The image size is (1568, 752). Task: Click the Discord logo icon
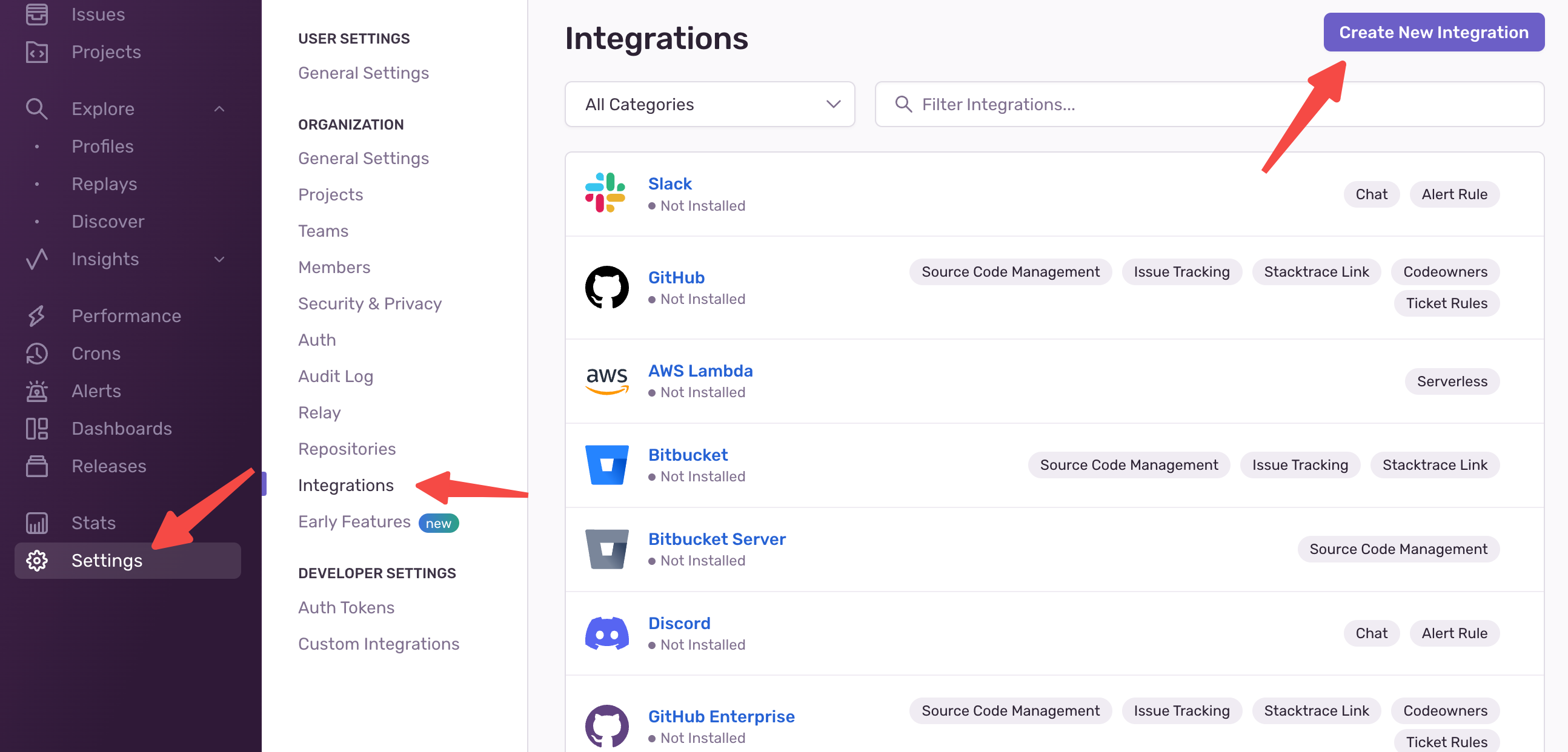(x=606, y=633)
